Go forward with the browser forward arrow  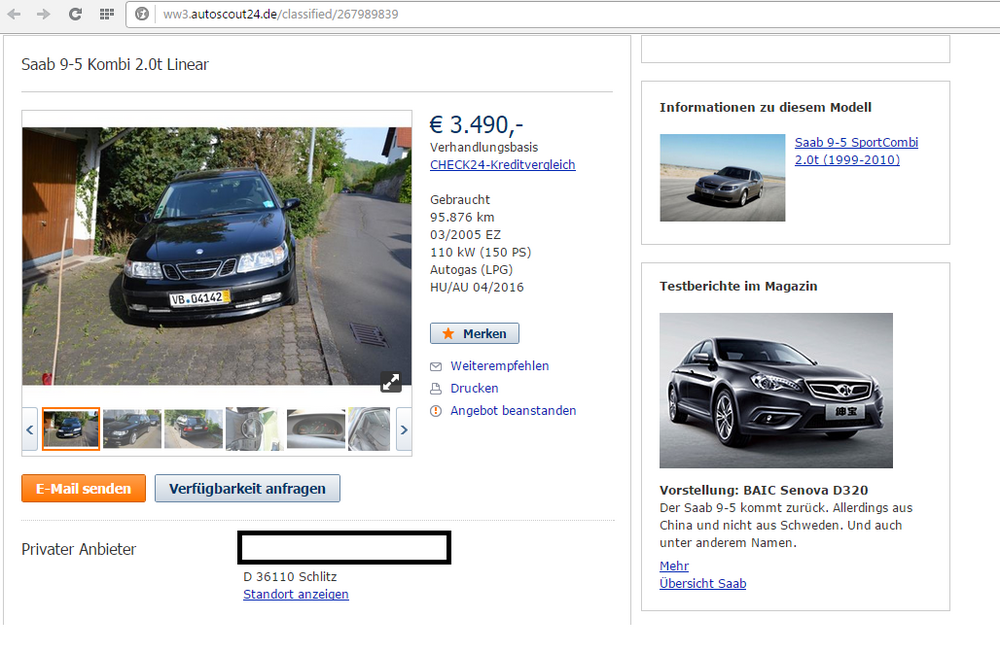[x=43, y=14]
